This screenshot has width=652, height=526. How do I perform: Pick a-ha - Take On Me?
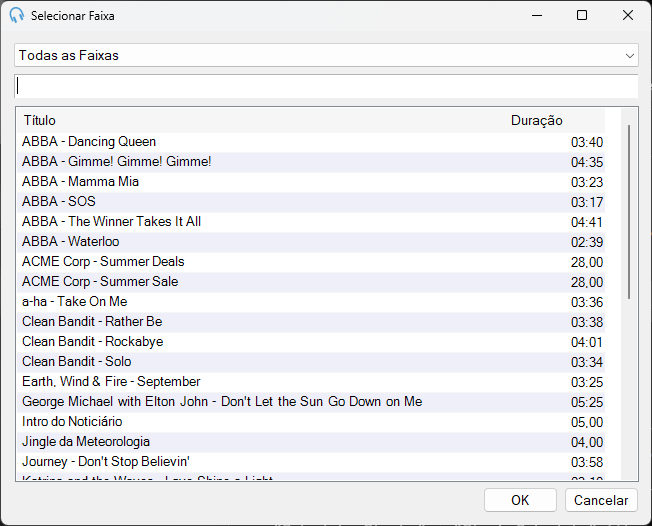point(311,302)
